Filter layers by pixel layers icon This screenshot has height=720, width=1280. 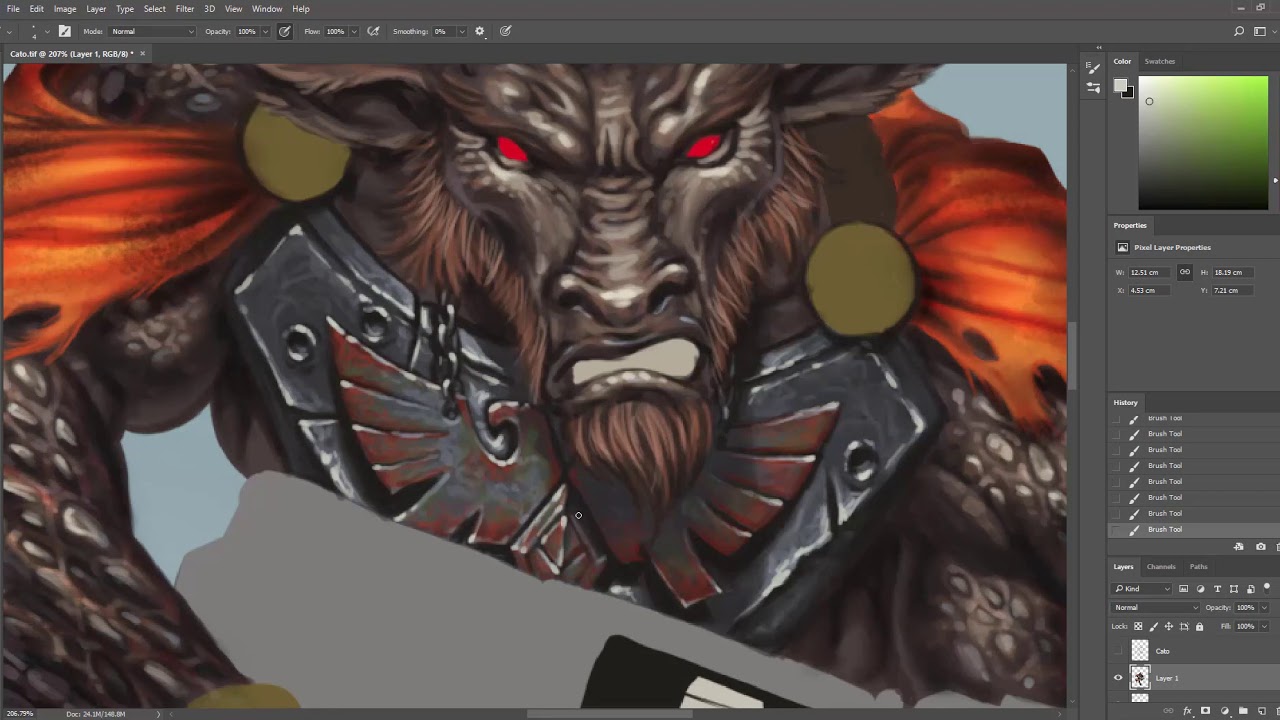pyautogui.click(x=1184, y=589)
